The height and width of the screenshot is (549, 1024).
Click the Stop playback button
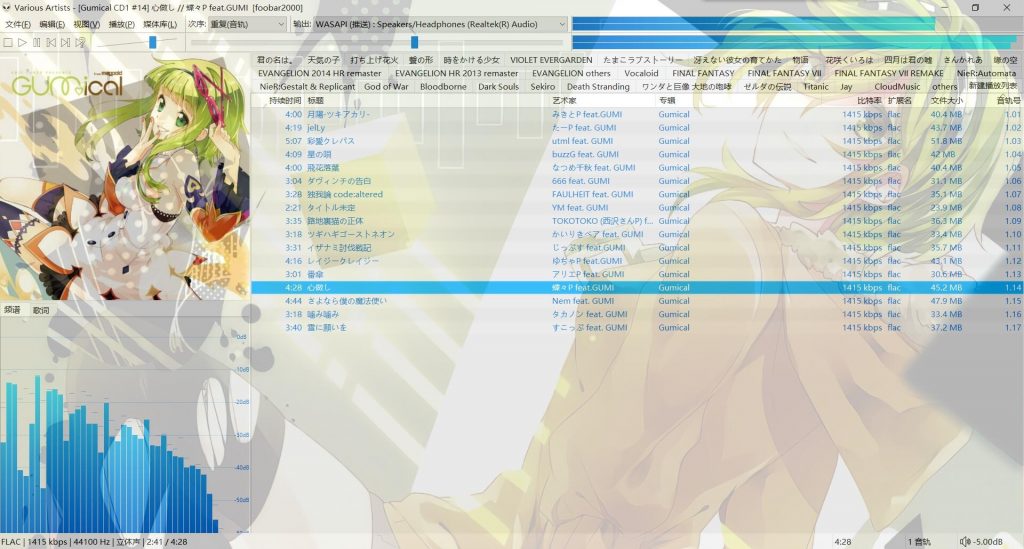8,42
